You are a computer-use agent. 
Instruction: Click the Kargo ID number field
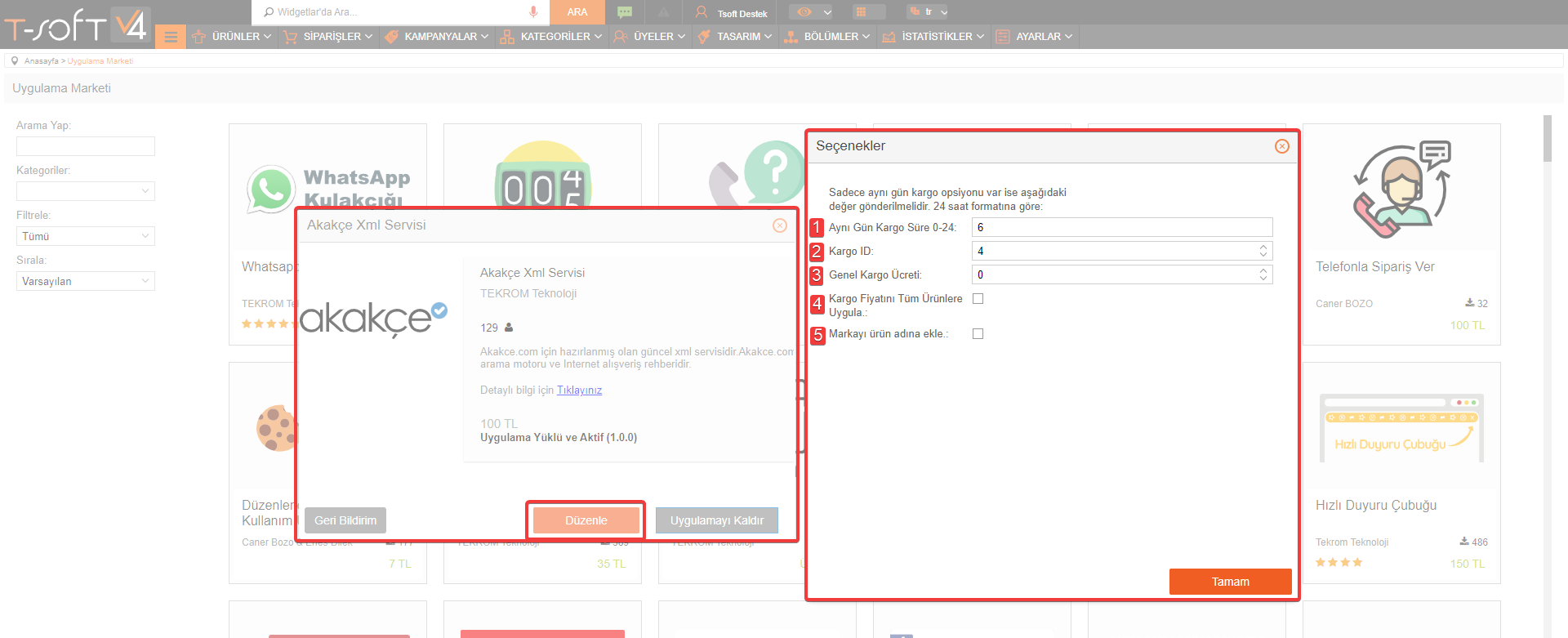pyautogui.click(x=1122, y=251)
